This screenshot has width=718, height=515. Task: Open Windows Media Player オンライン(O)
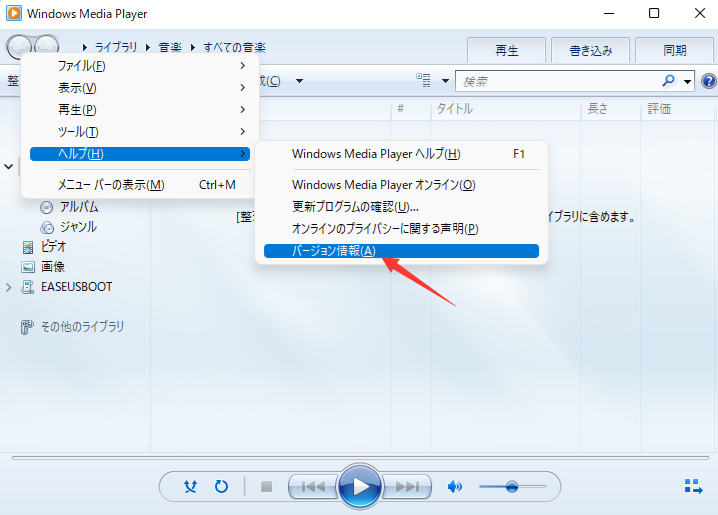(402, 185)
